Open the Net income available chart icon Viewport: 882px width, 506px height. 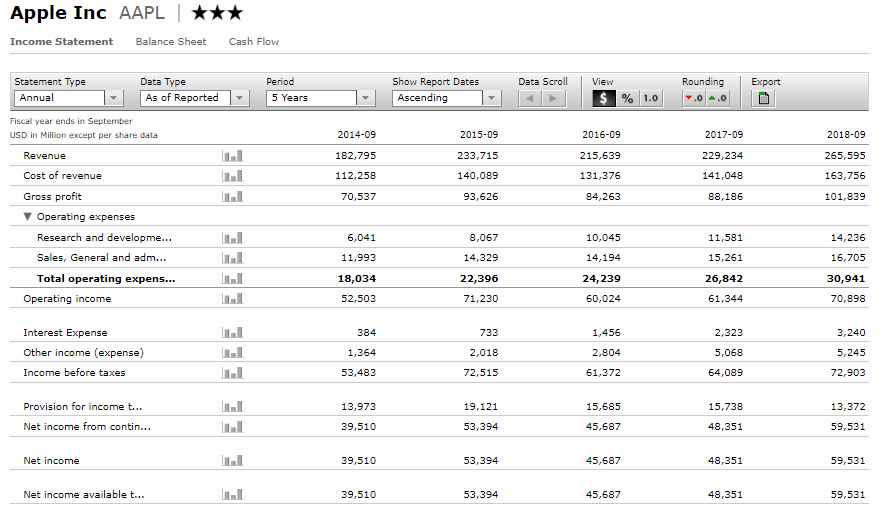232,495
